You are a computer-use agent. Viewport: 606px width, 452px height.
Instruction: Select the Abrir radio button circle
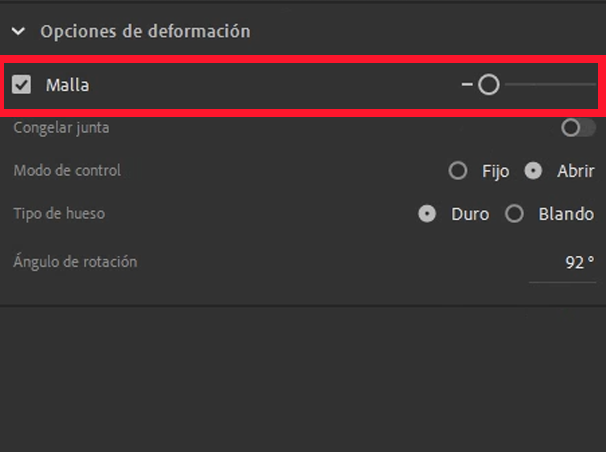pyautogui.click(x=534, y=171)
